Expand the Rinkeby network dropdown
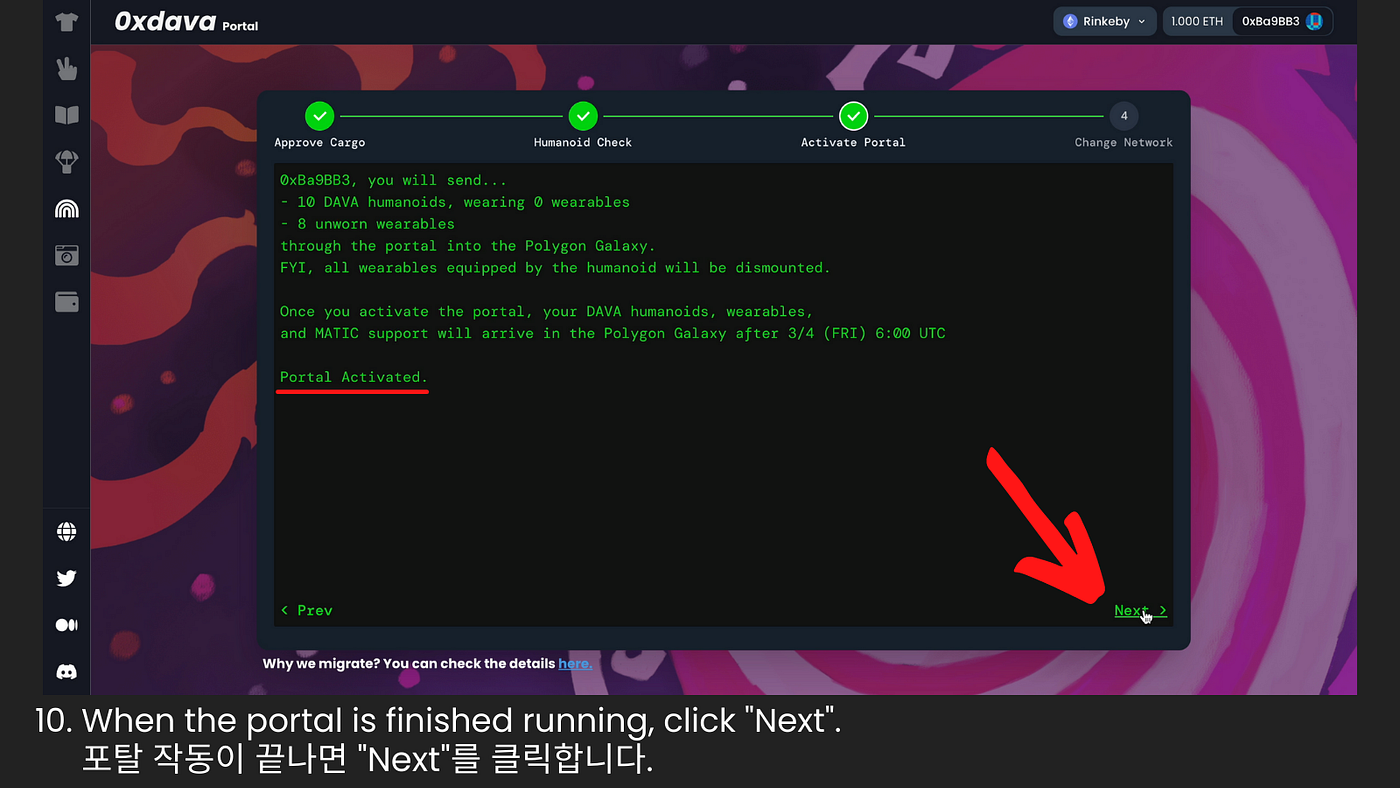Screen dimensions: 1400x788 pyautogui.click(x=1105, y=21)
